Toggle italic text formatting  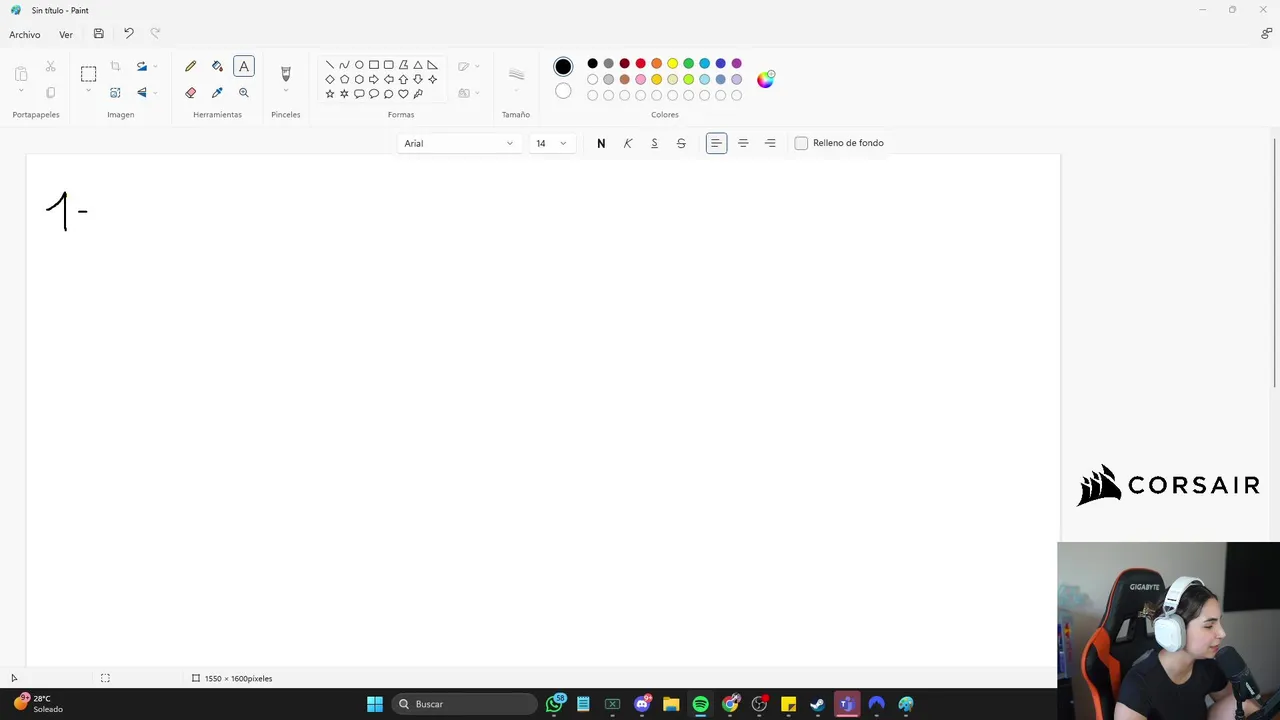[x=628, y=143]
